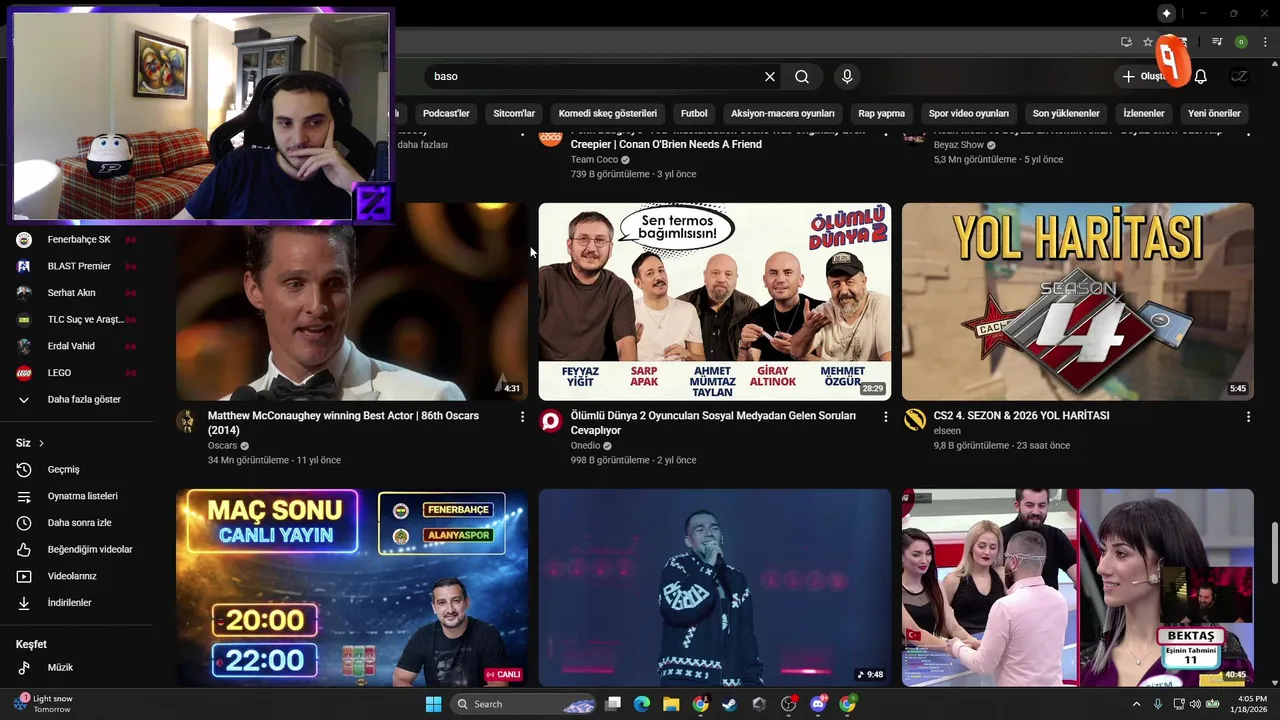This screenshot has width=1280, height=720.
Task: Show hidden system tray icons
Action: (1136, 704)
